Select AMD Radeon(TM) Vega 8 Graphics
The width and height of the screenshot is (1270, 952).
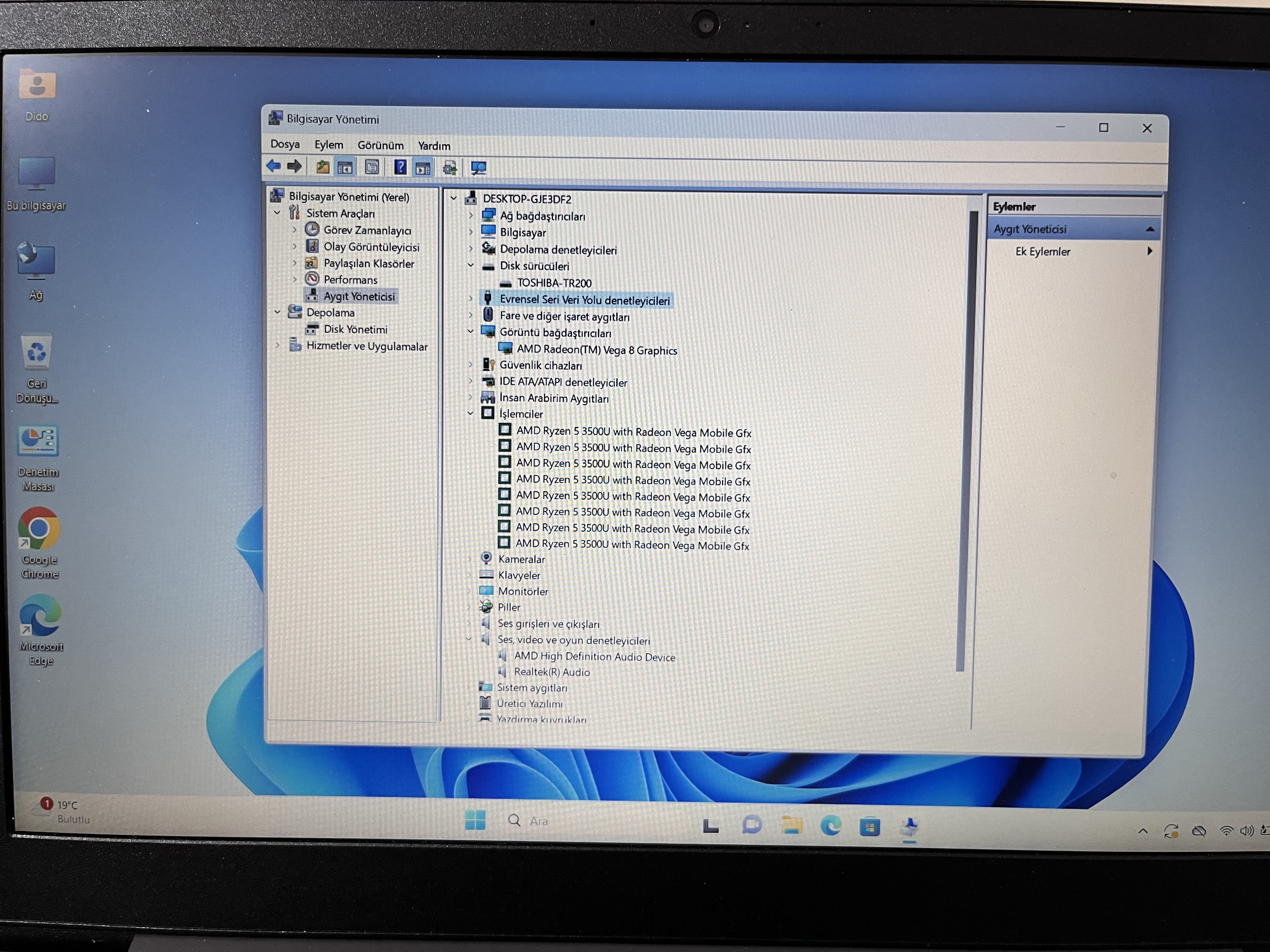click(x=597, y=349)
